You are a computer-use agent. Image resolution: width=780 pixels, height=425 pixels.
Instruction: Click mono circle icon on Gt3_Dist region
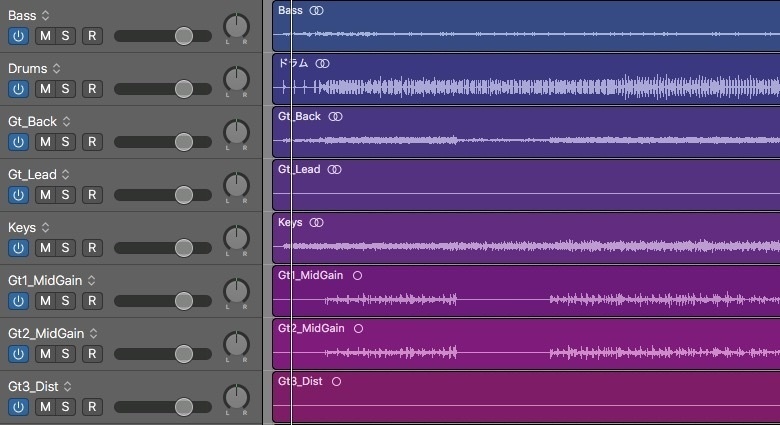[x=336, y=382]
